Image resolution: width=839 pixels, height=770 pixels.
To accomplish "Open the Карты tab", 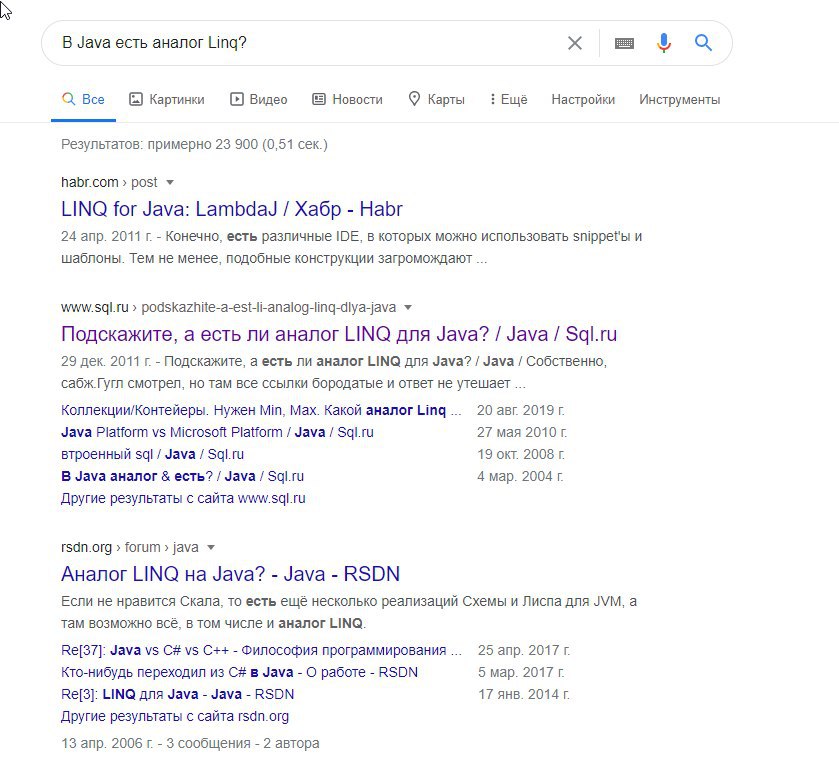I will click(437, 100).
